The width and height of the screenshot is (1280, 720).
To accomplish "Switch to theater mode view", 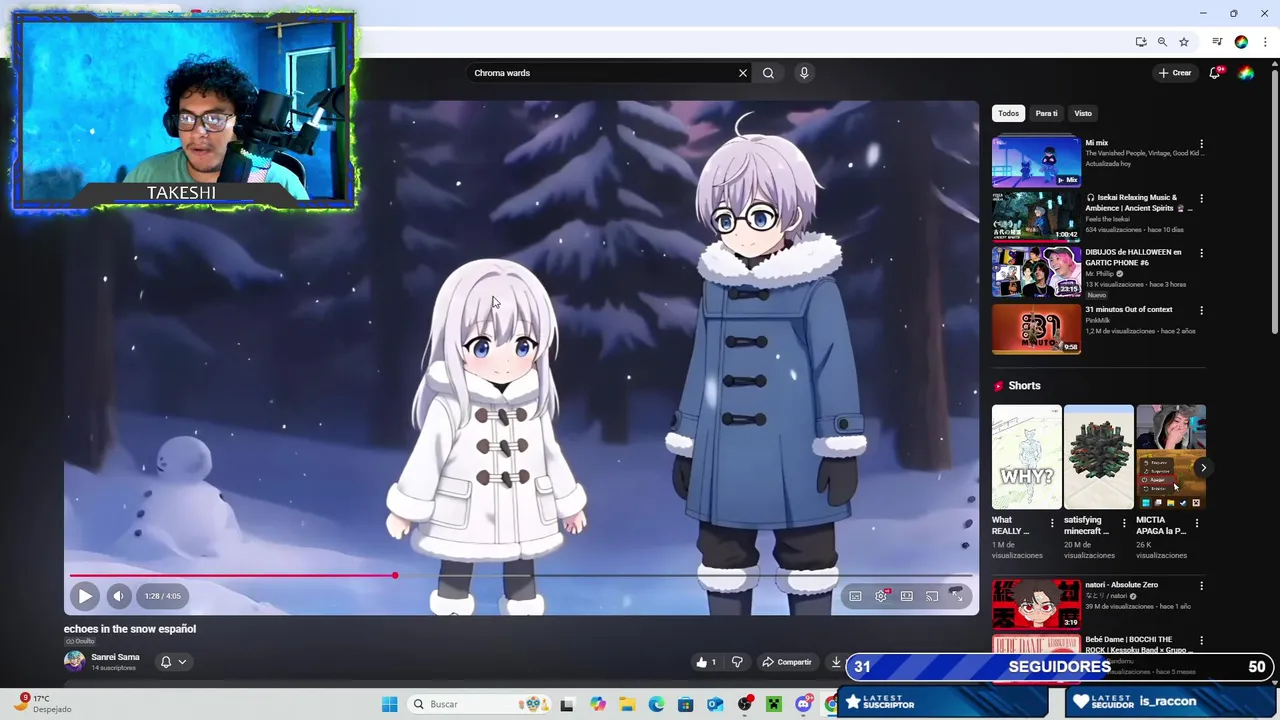I will coord(906,596).
